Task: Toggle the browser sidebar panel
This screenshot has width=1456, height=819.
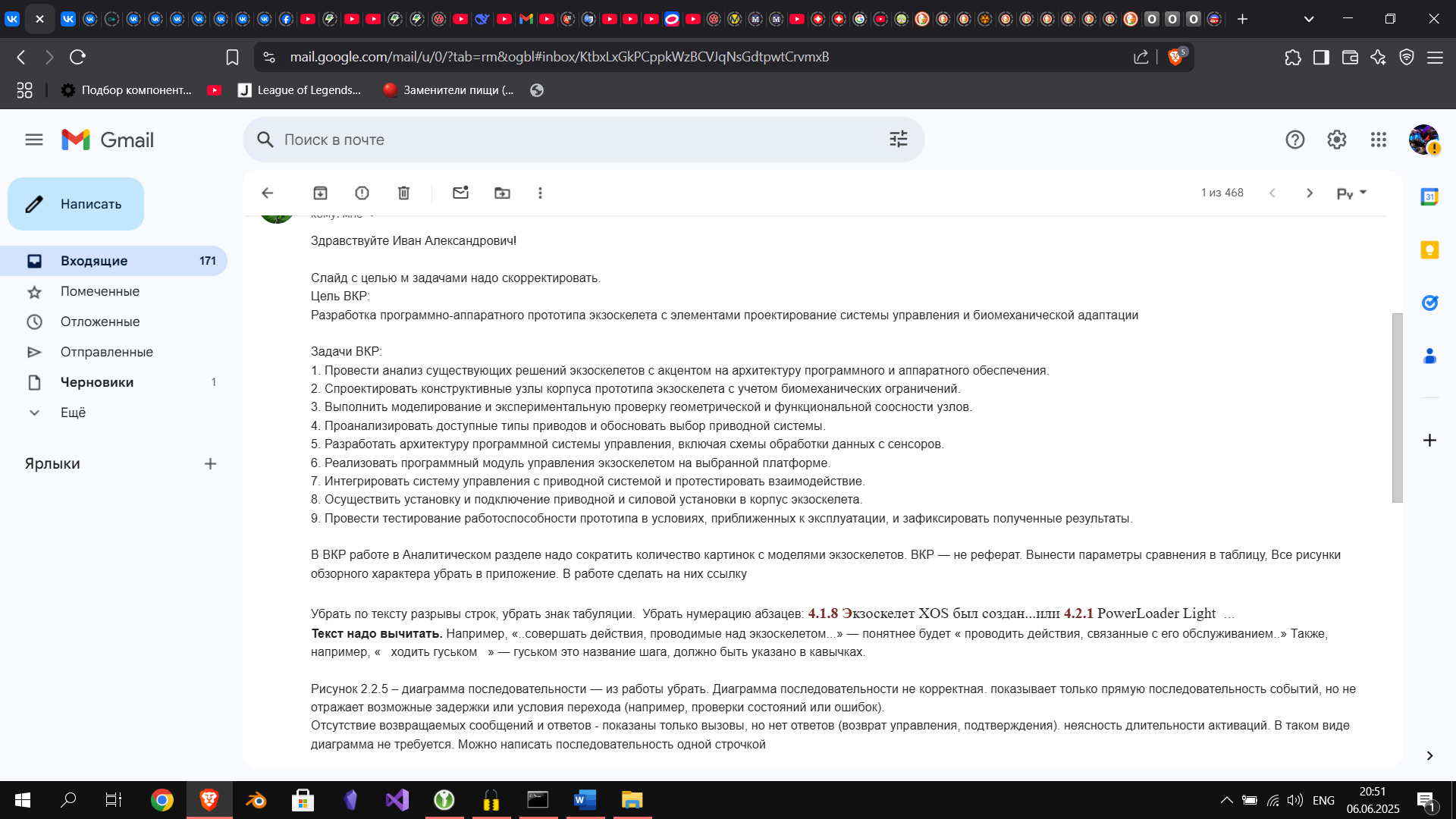Action: point(1321,57)
